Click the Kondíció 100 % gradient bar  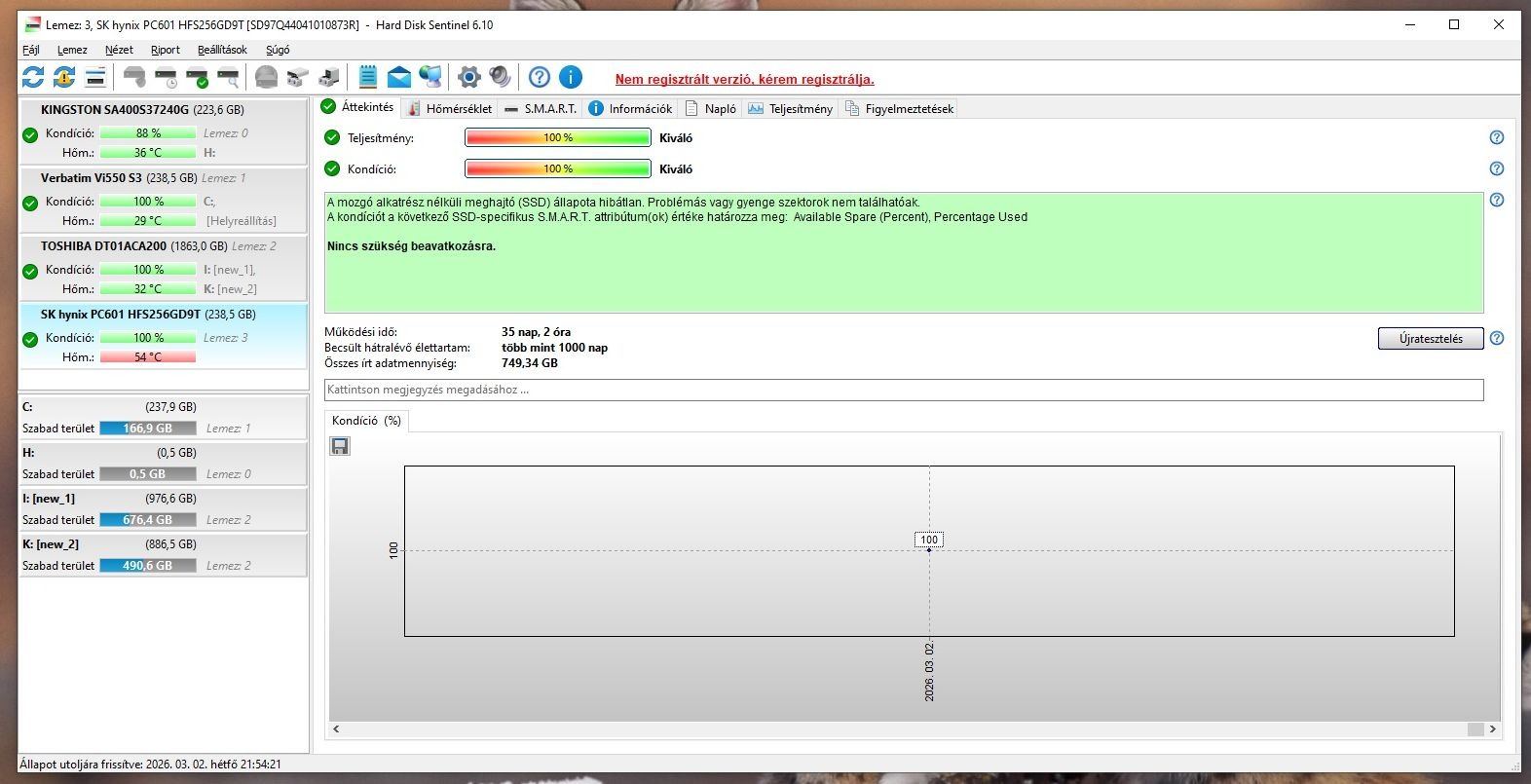click(558, 168)
